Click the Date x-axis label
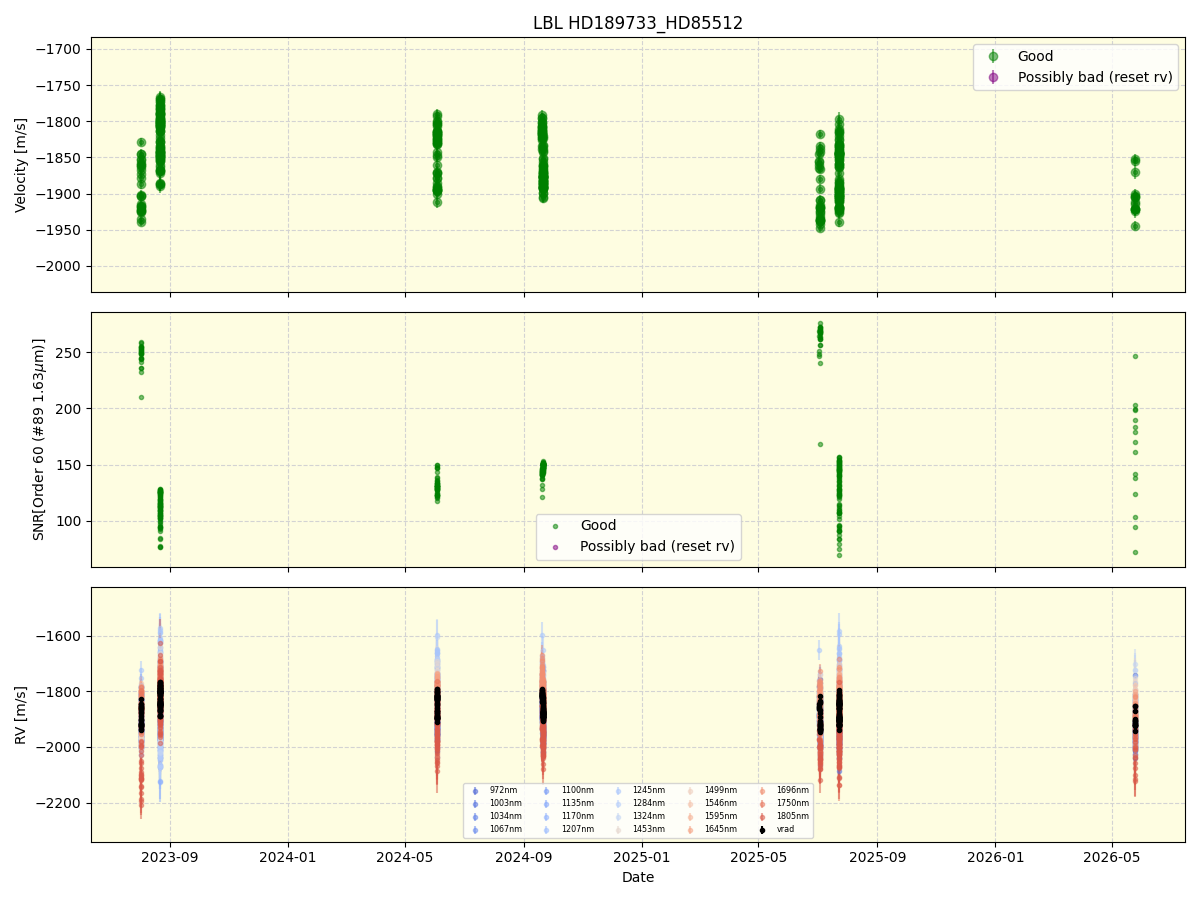Image resolution: width=1200 pixels, height=900 pixels. click(x=638, y=877)
